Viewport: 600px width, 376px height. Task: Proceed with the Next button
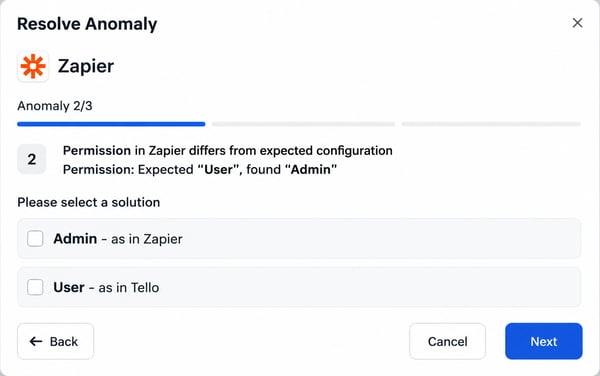(x=544, y=341)
